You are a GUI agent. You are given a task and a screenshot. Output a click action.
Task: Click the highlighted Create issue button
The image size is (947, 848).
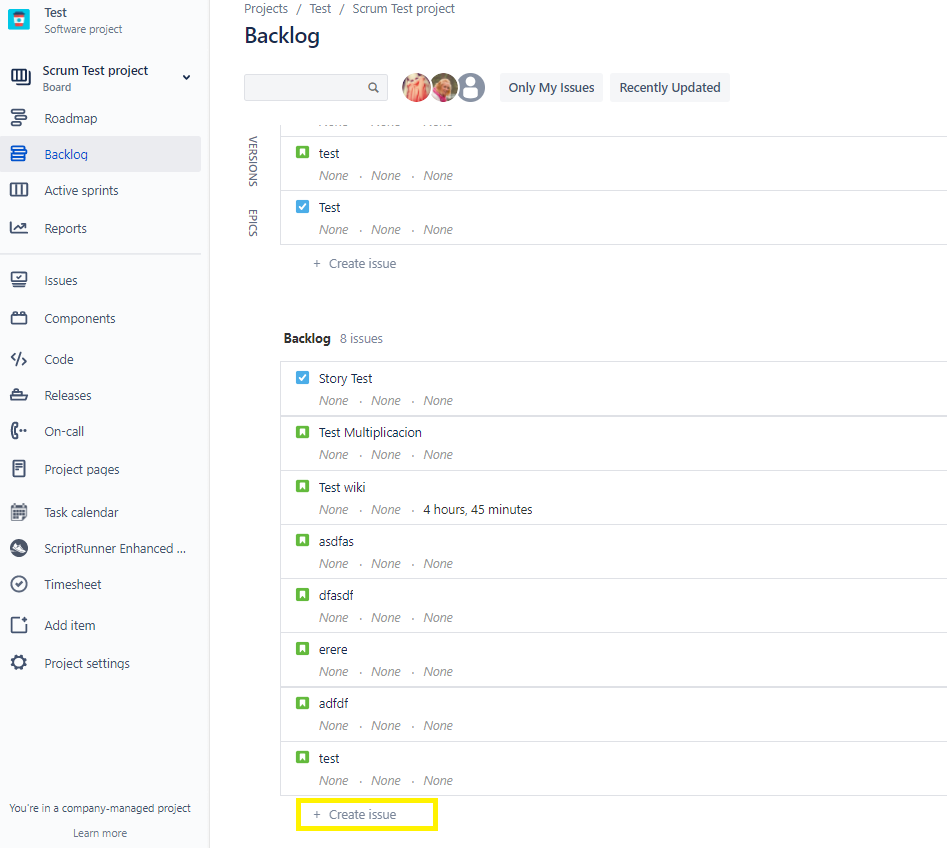point(366,814)
